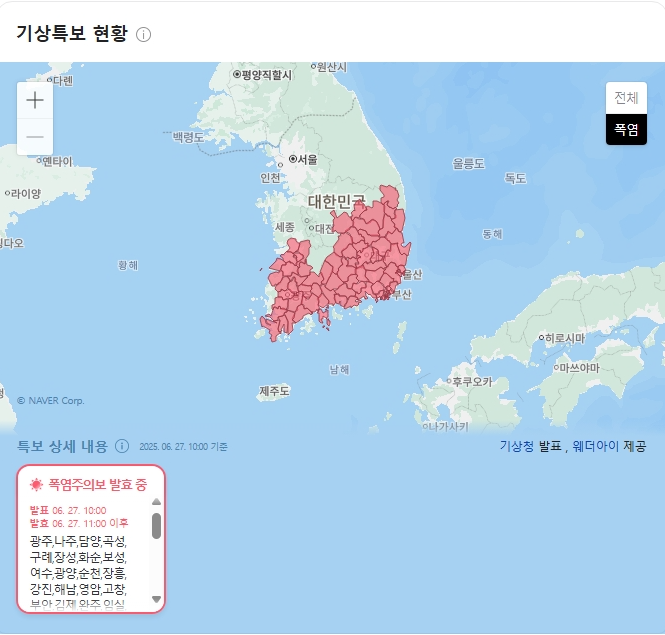
Task: Click the 발효 06. 27. 11:00 이후 line
Action: coord(79,523)
